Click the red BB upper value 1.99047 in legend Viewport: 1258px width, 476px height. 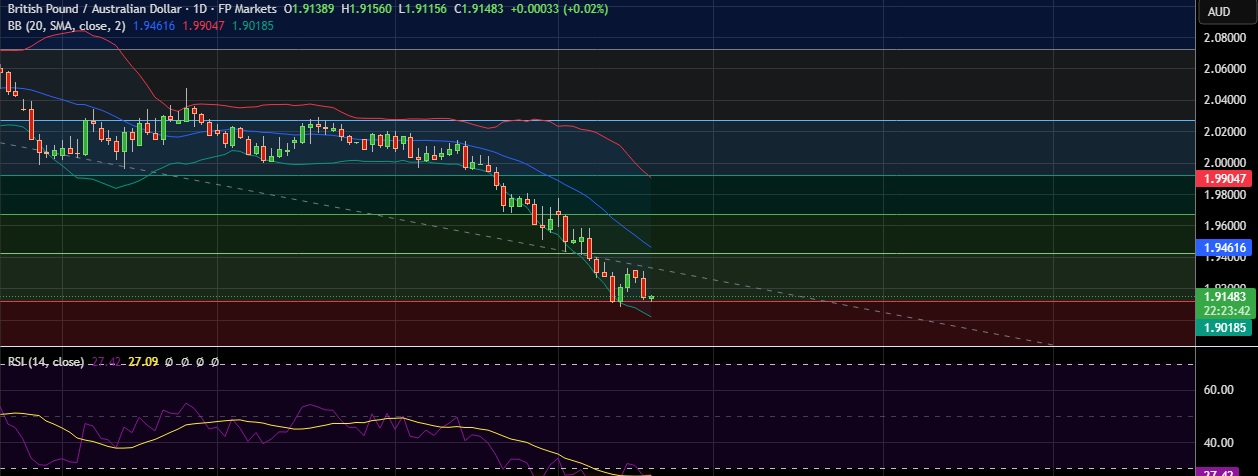[202, 25]
